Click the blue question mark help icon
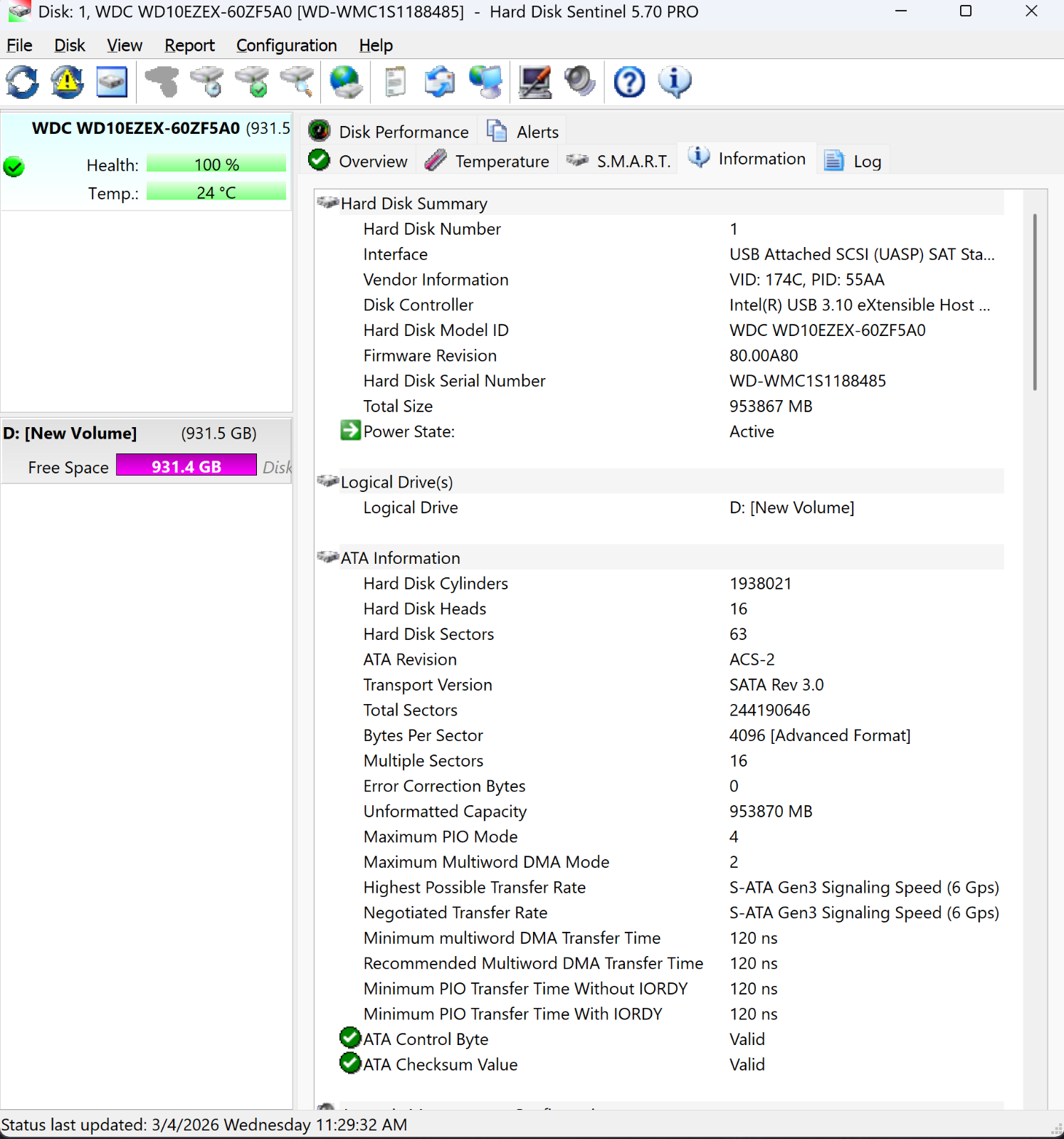Viewport: 1064px width, 1139px height. click(629, 82)
